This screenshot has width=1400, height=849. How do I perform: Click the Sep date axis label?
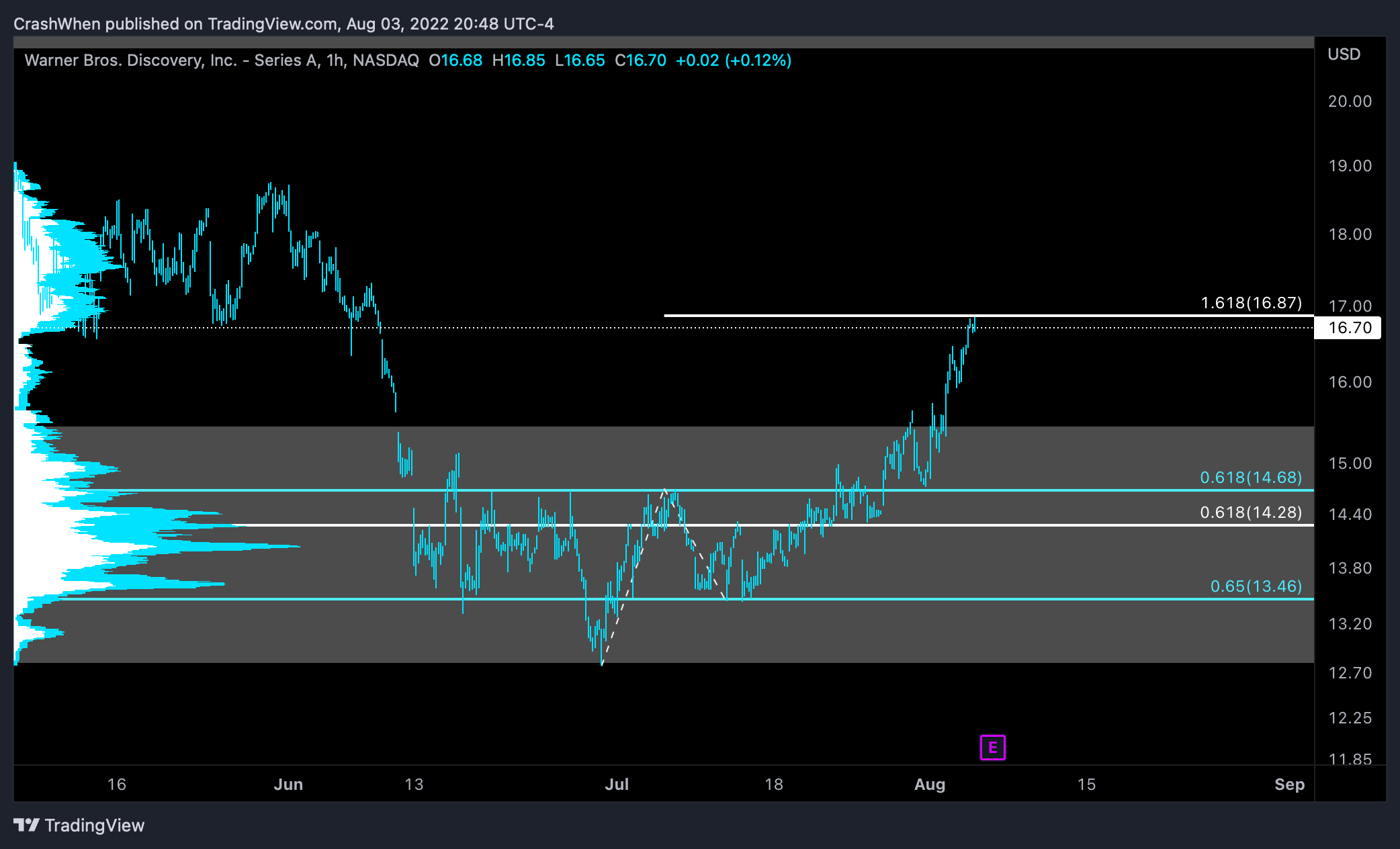(x=1289, y=785)
